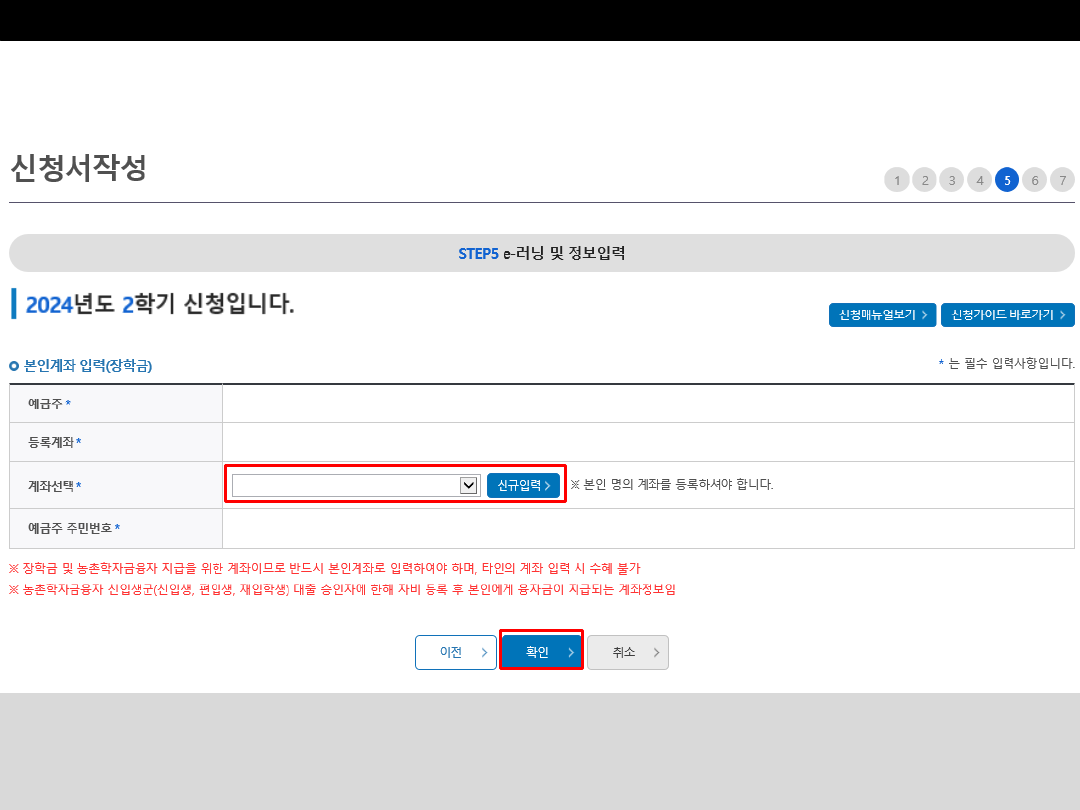Click the 2024년도 2학기 신청입니다 heading
This screenshot has width=1080, height=810.
(160, 304)
